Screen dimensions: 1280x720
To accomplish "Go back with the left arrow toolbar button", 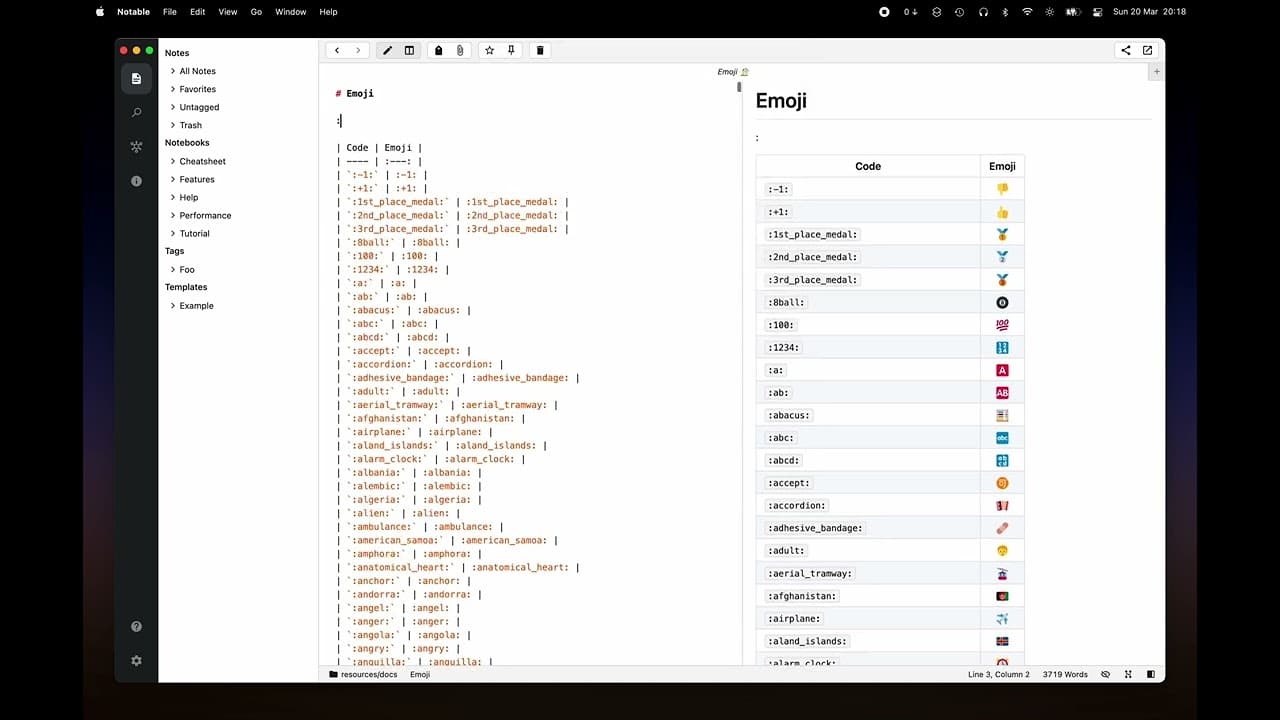I will coord(337,50).
